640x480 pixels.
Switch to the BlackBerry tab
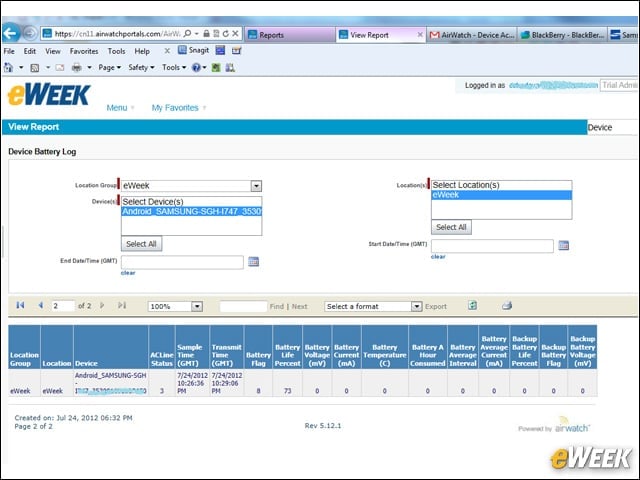point(562,35)
